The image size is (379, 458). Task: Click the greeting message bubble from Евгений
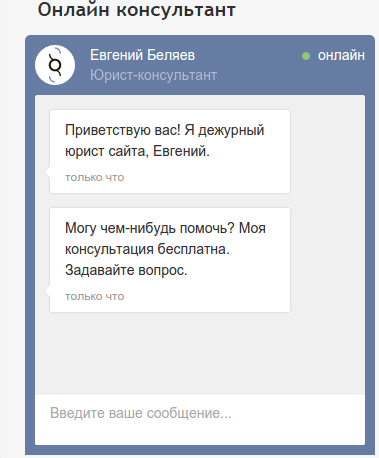[170, 151]
